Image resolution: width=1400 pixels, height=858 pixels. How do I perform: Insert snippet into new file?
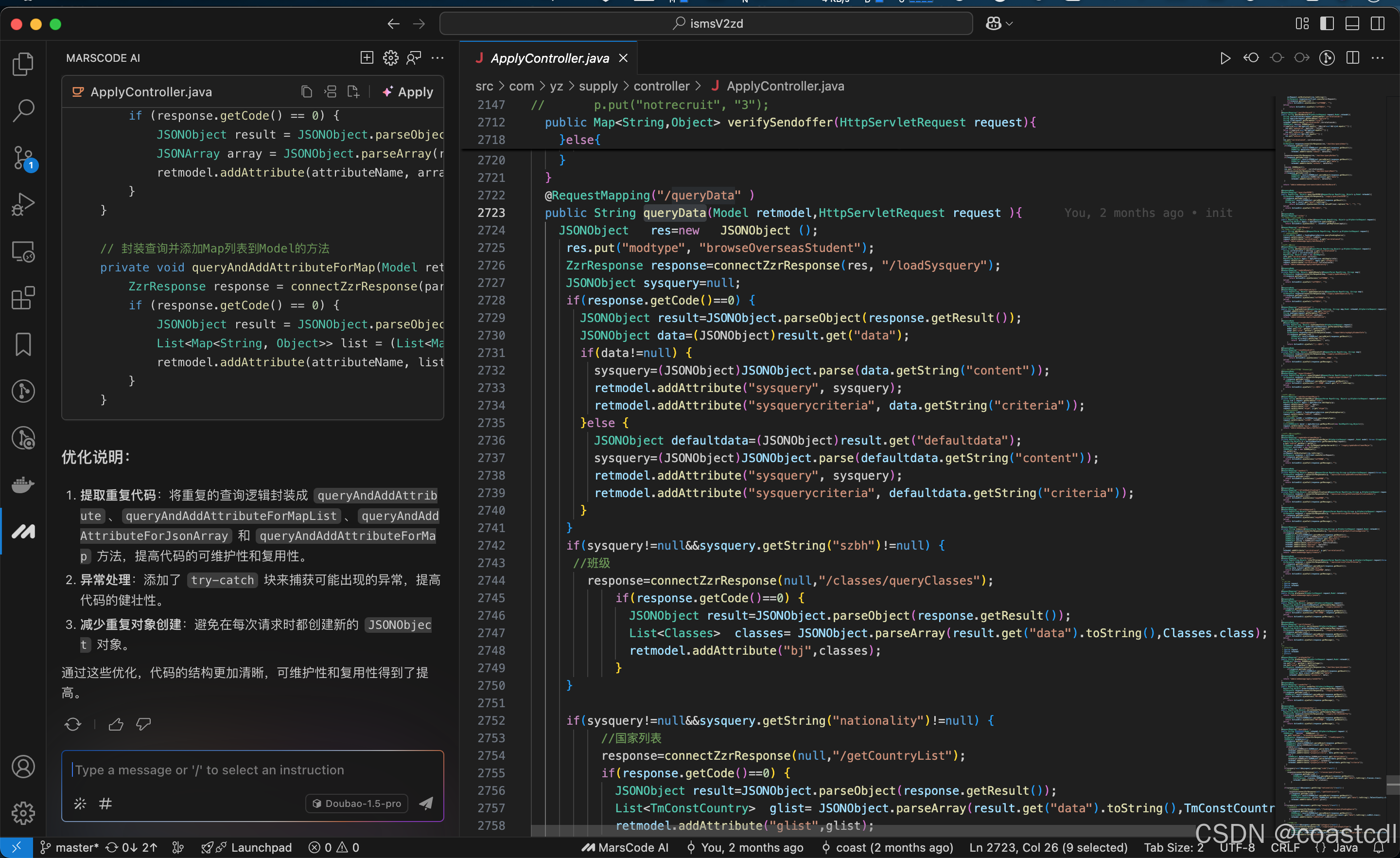pyautogui.click(x=353, y=91)
